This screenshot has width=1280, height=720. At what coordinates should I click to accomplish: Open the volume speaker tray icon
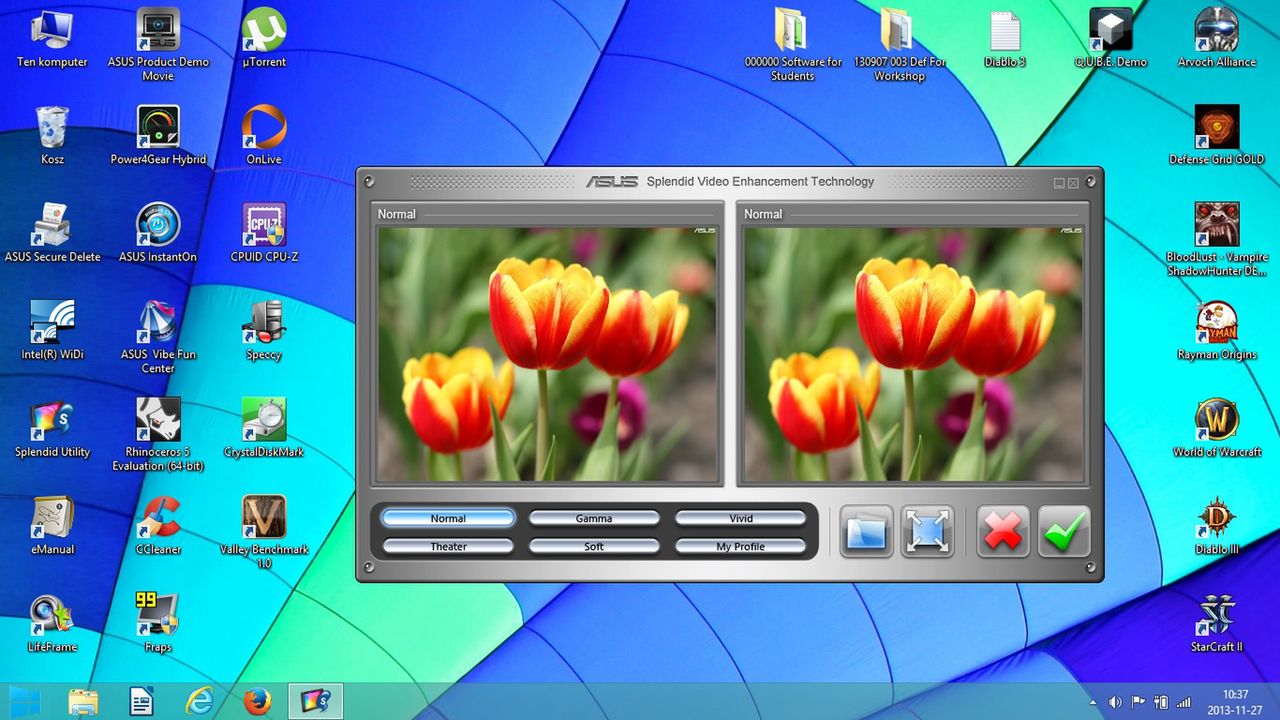click(x=1115, y=702)
